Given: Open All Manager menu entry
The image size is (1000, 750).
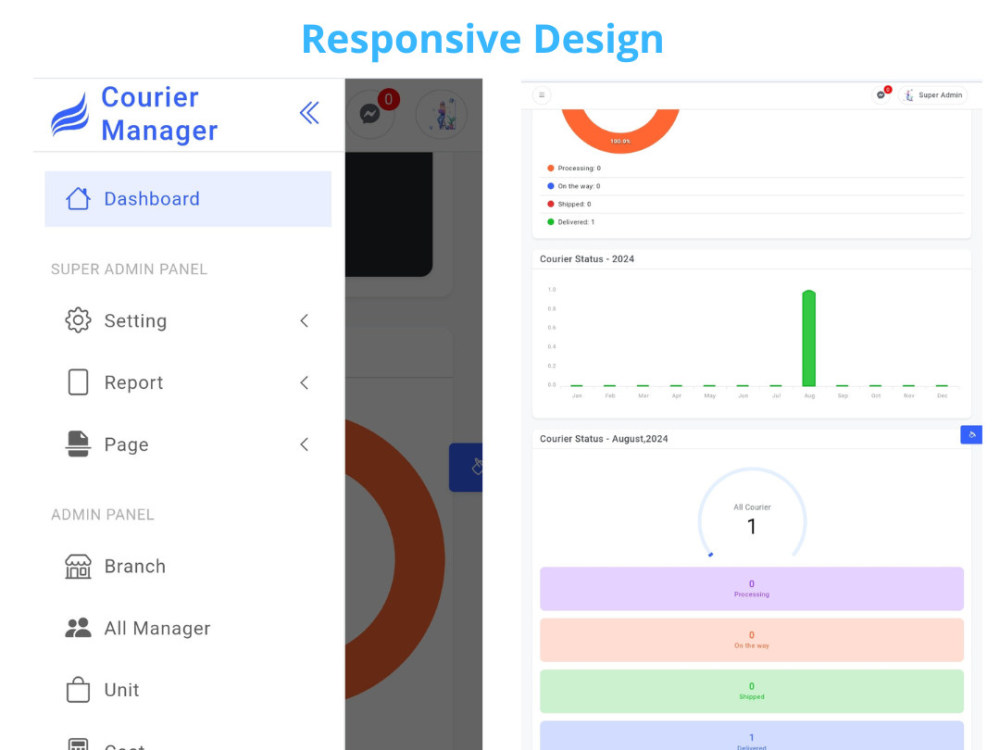Looking at the screenshot, I should tap(188, 628).
